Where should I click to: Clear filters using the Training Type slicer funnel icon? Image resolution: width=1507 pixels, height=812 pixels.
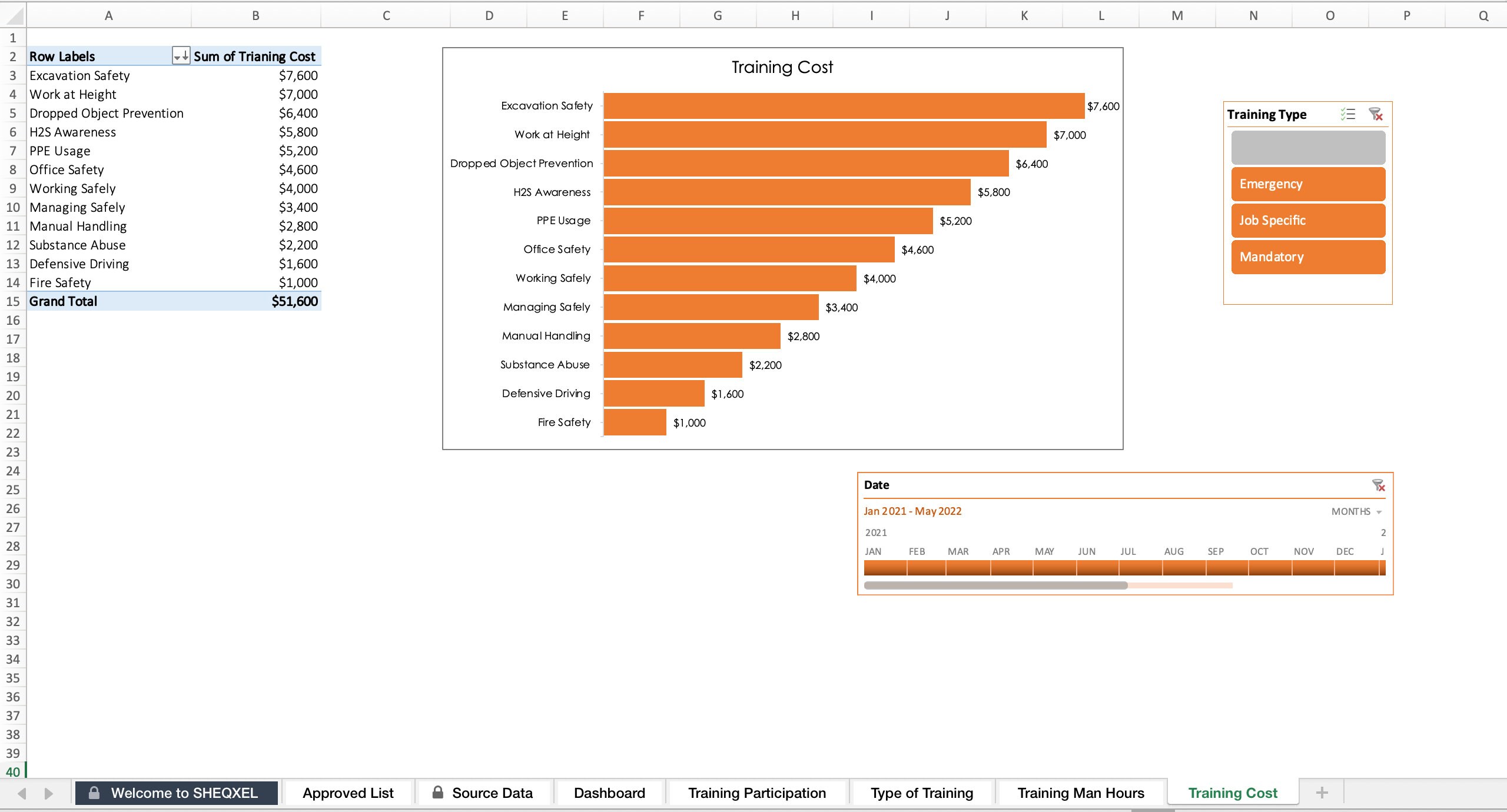1376,114
